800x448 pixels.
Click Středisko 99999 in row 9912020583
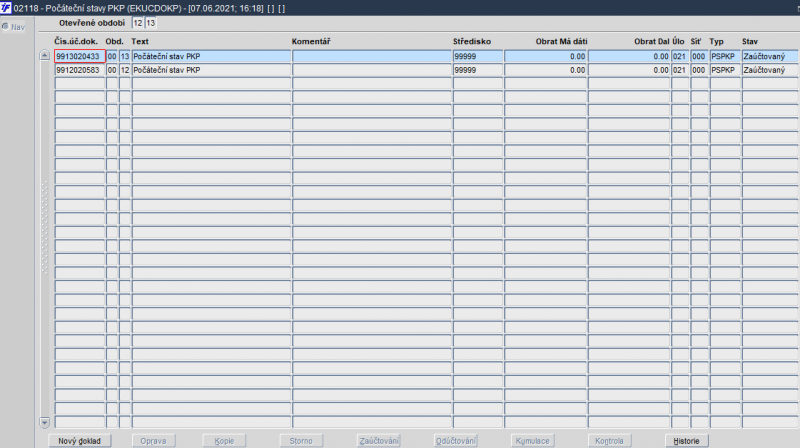(x=478, y=70)
